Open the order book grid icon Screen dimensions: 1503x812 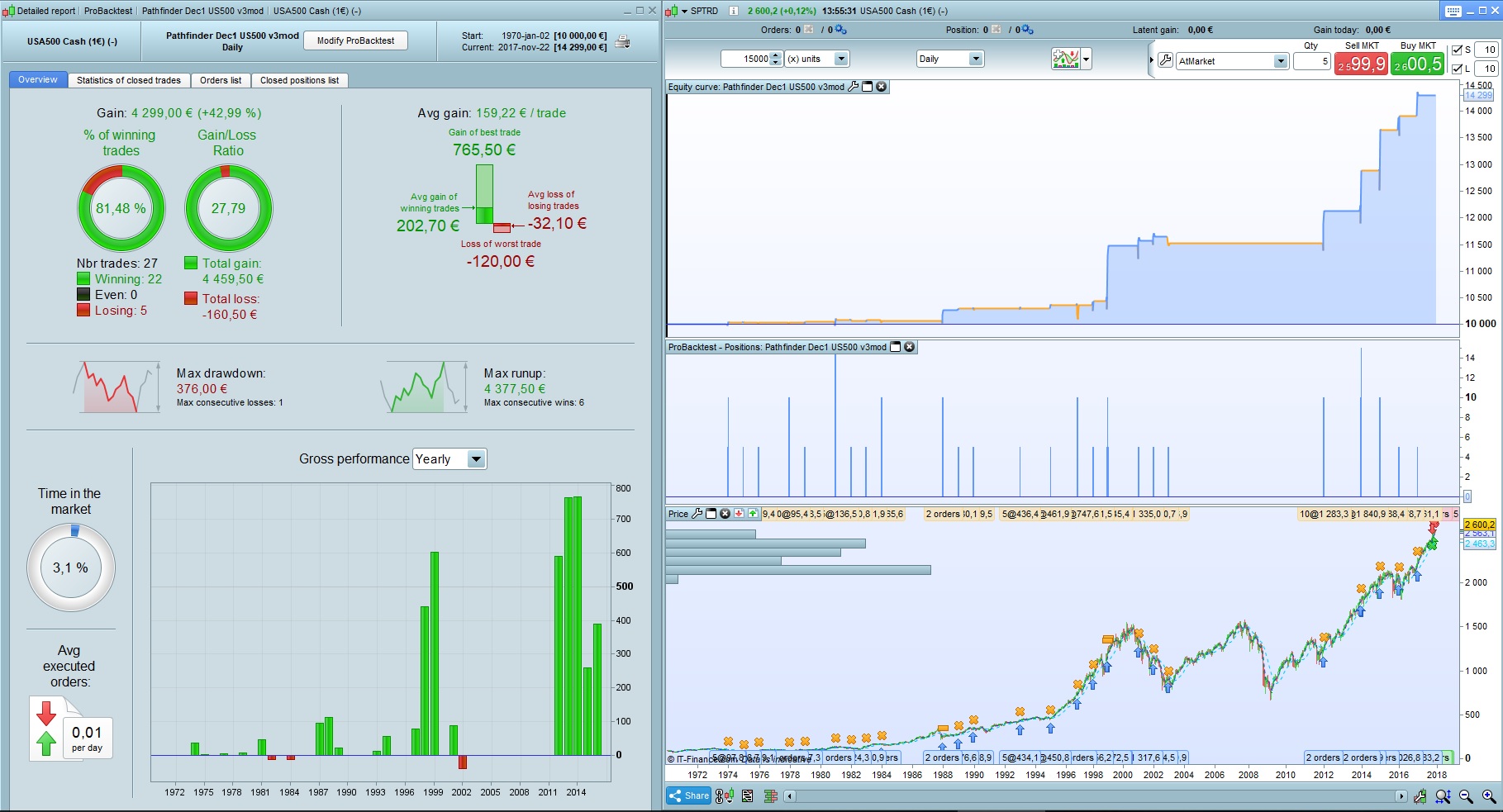pos(771,796)
